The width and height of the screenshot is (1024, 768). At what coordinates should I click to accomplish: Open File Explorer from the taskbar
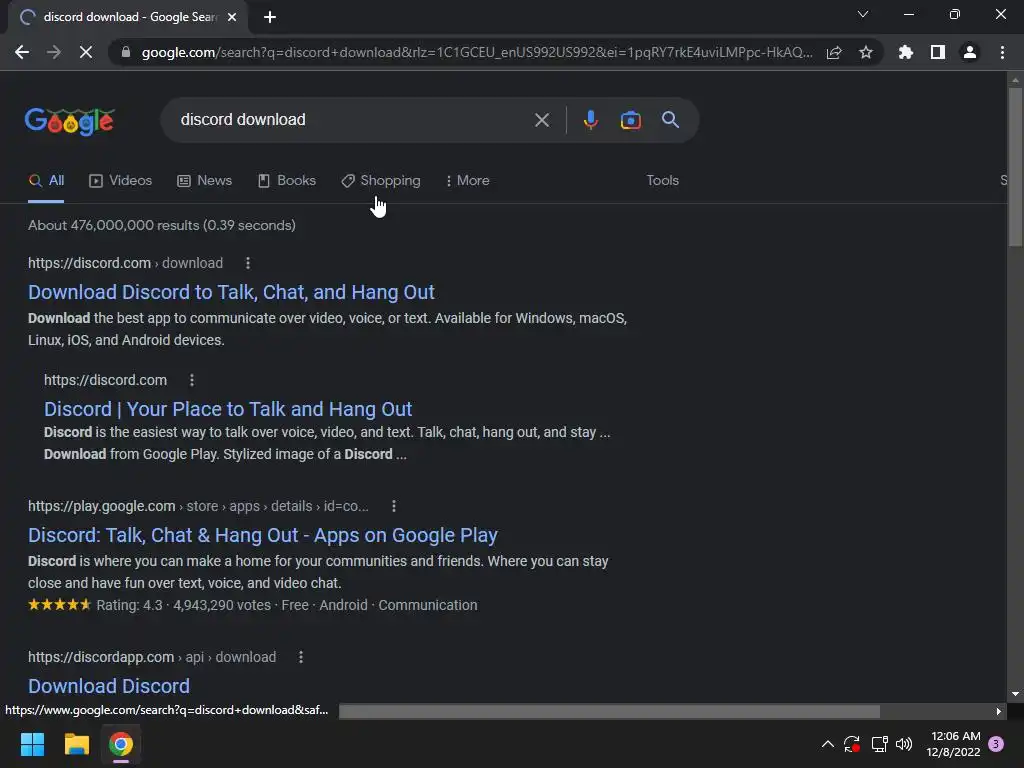[x=76, y=744]
